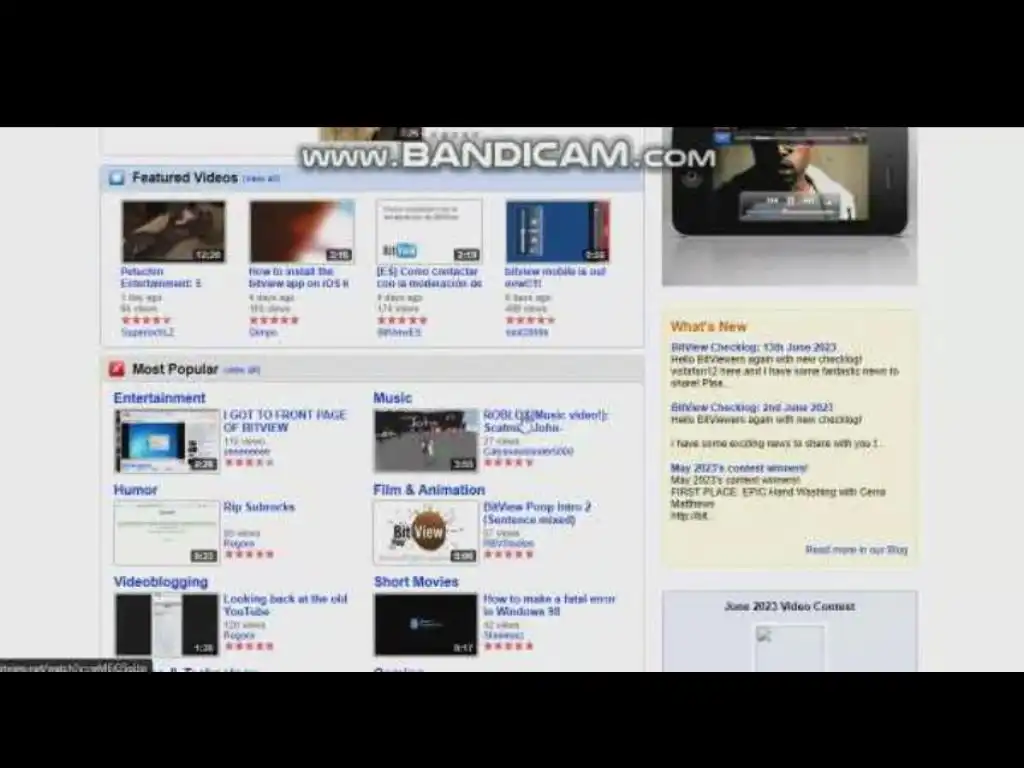
Task: Open the Music category
Action: coord(392,398)
